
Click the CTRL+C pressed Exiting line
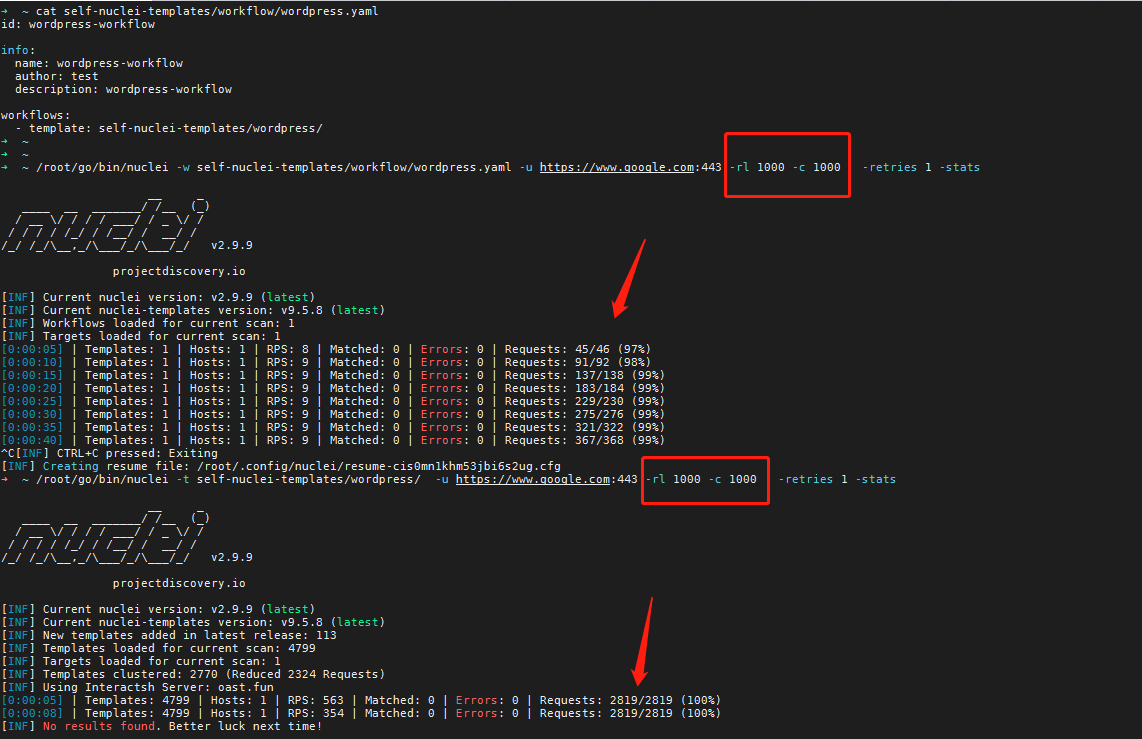click(130, 452)
